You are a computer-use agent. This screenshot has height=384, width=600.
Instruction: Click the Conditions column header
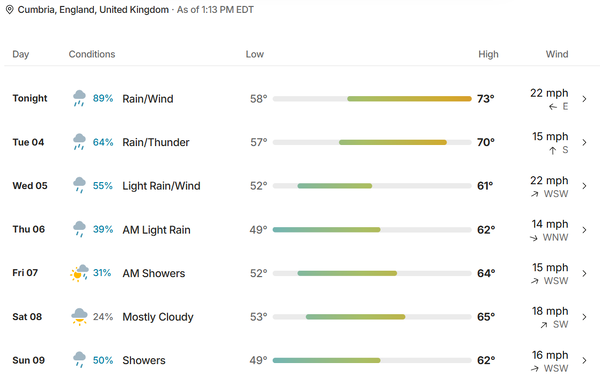[92, 54]
